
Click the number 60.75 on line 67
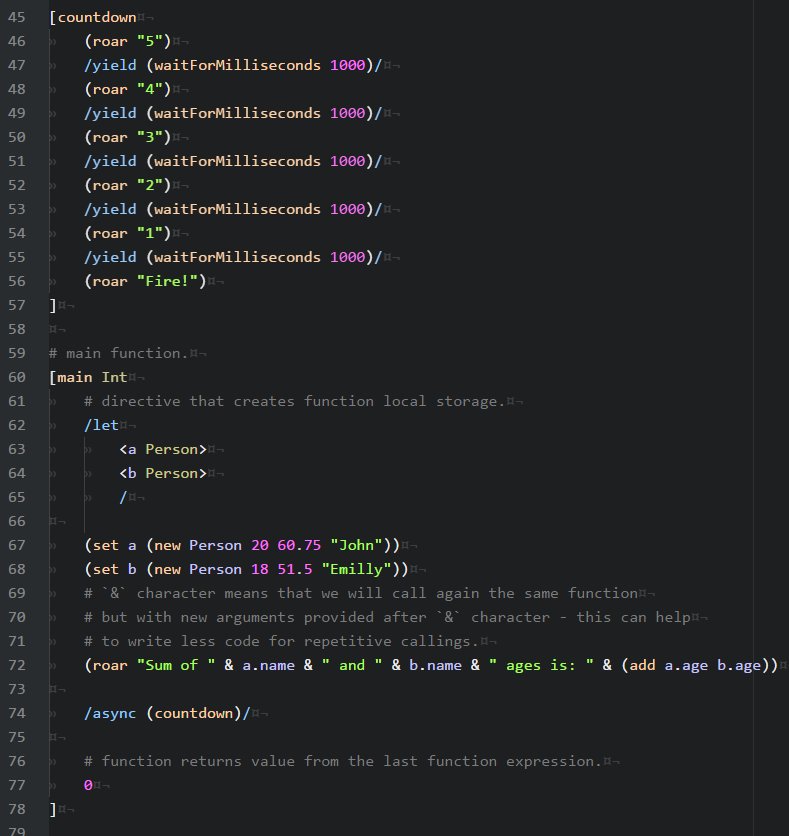pyautogui.click(x=299, y=545)
